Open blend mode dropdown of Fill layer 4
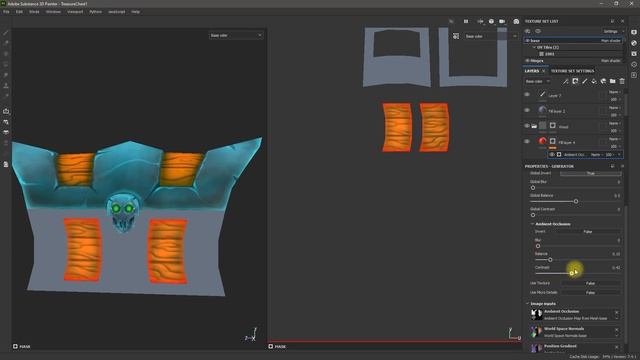This screenshot has width=640, height=360. coord(614,139)
